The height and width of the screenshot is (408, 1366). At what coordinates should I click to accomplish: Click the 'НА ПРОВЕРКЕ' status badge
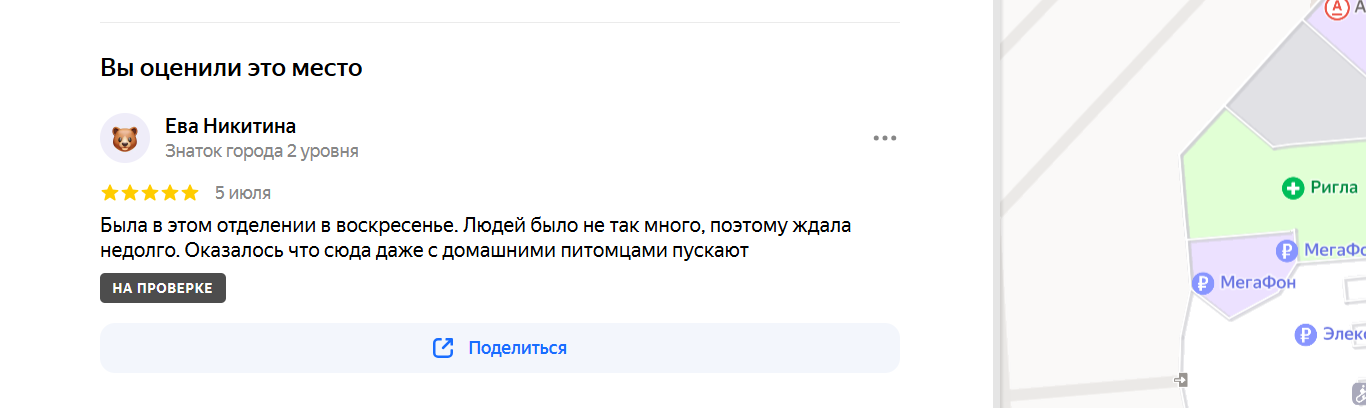pos(163,288)
